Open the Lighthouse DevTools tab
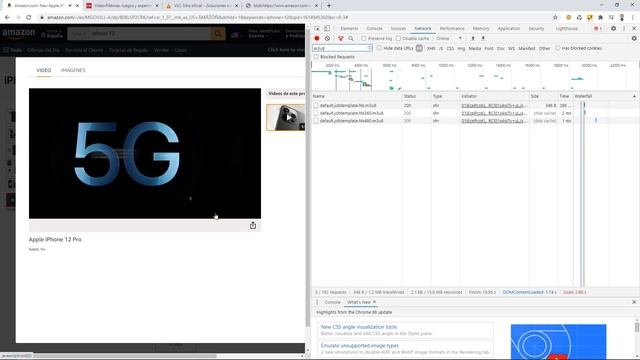 click(x=567, y=29)
